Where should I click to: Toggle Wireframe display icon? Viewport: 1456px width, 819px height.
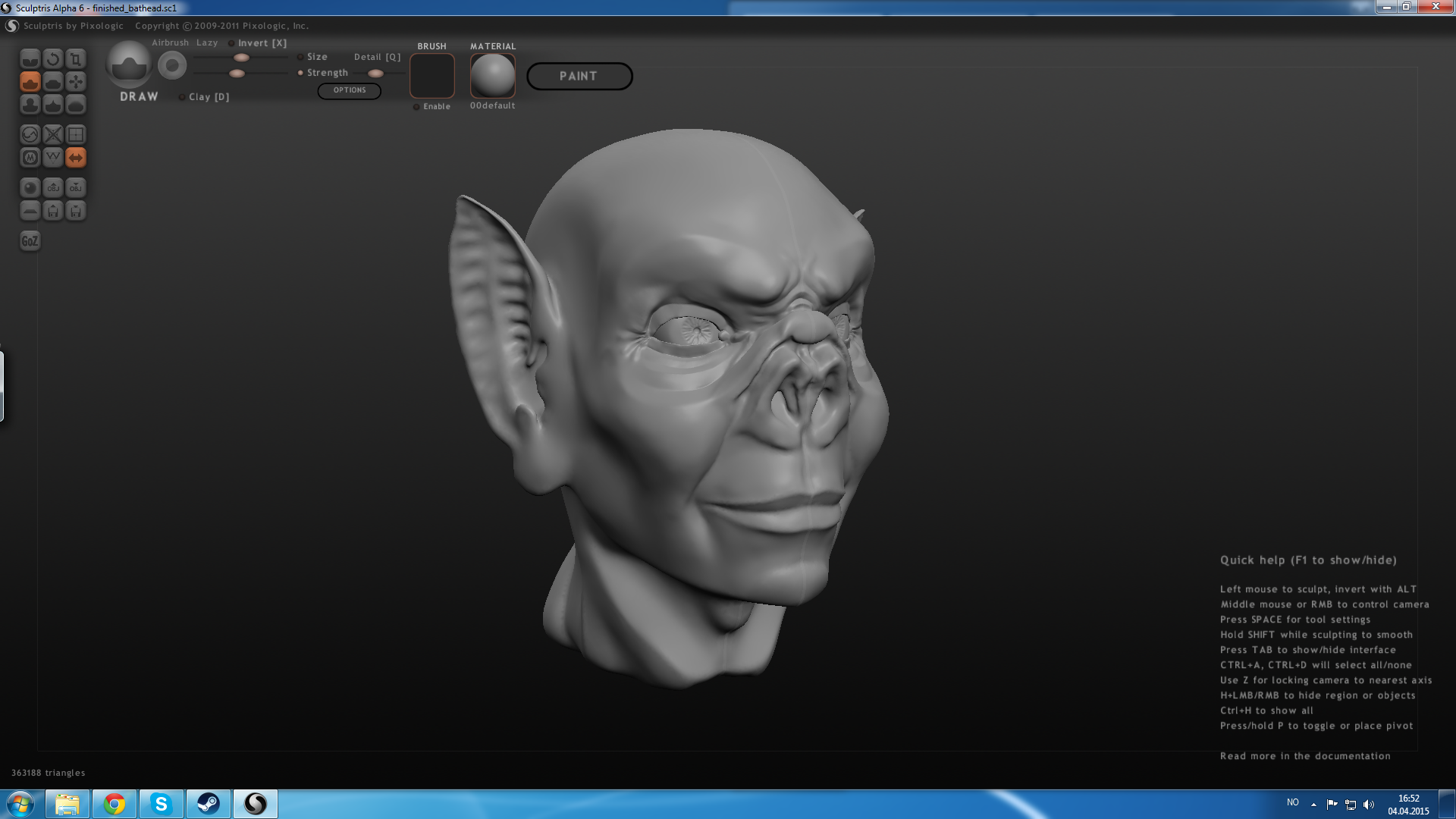coord(52,158)
